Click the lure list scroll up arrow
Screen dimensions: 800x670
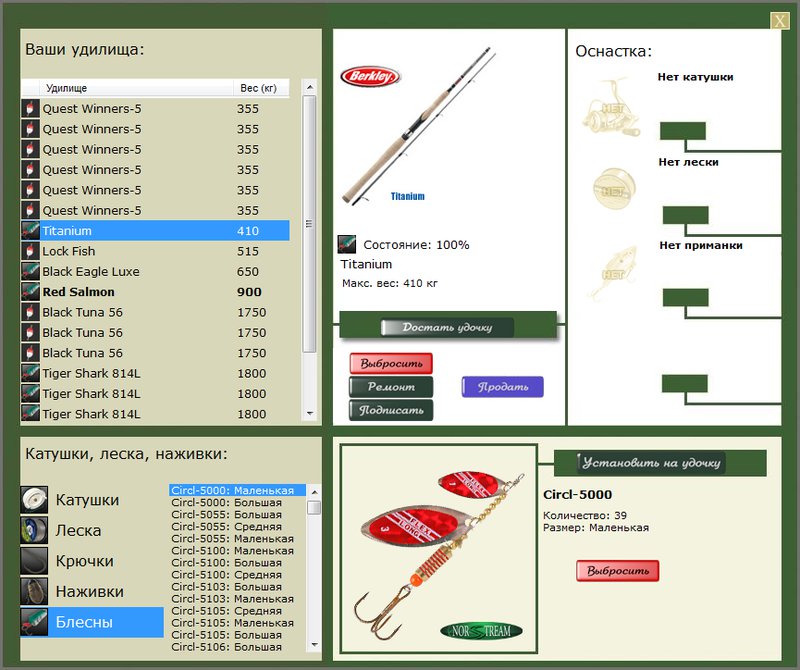click(314, 492)
